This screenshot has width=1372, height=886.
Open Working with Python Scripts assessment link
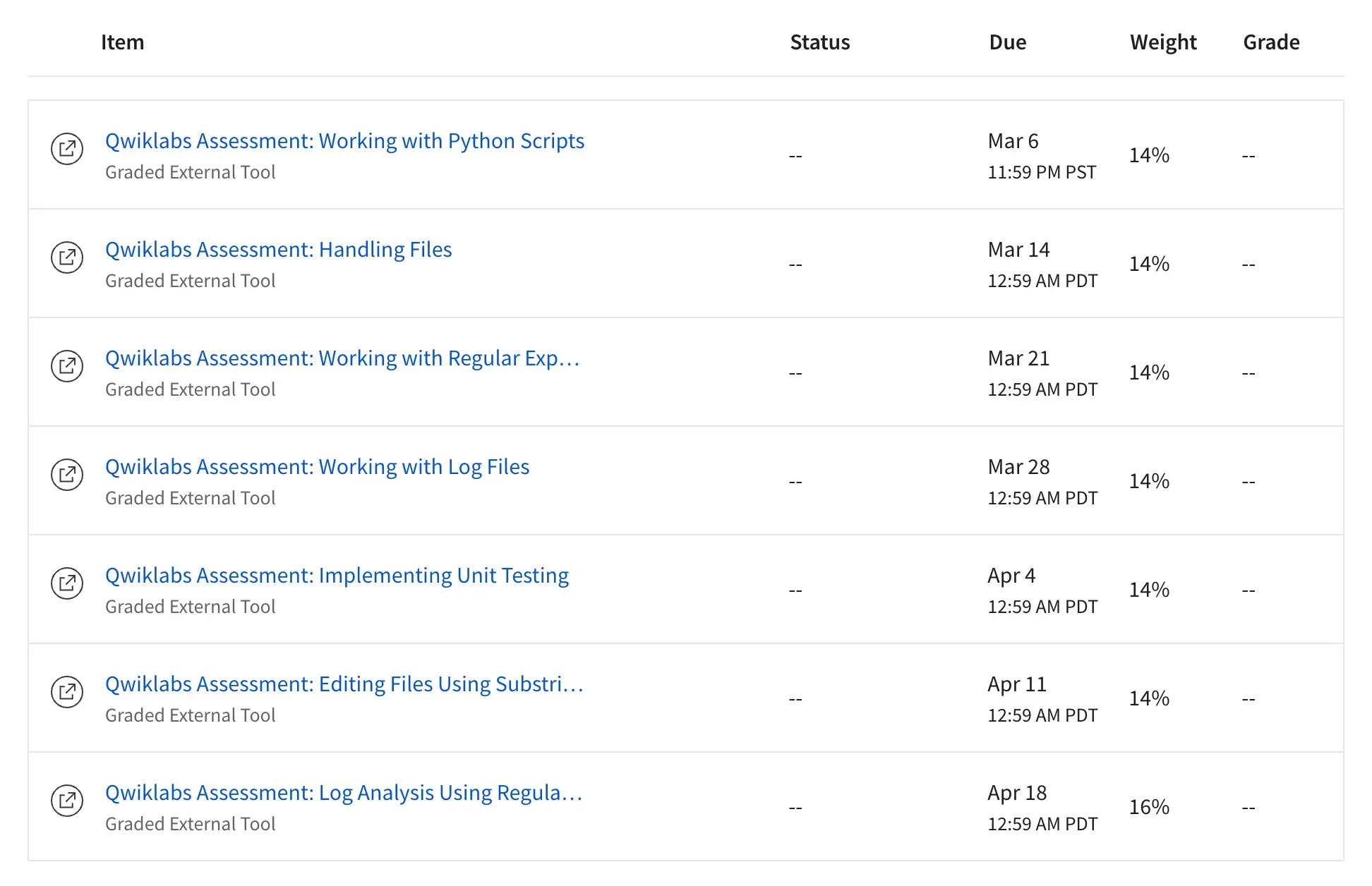pos(344,141)
